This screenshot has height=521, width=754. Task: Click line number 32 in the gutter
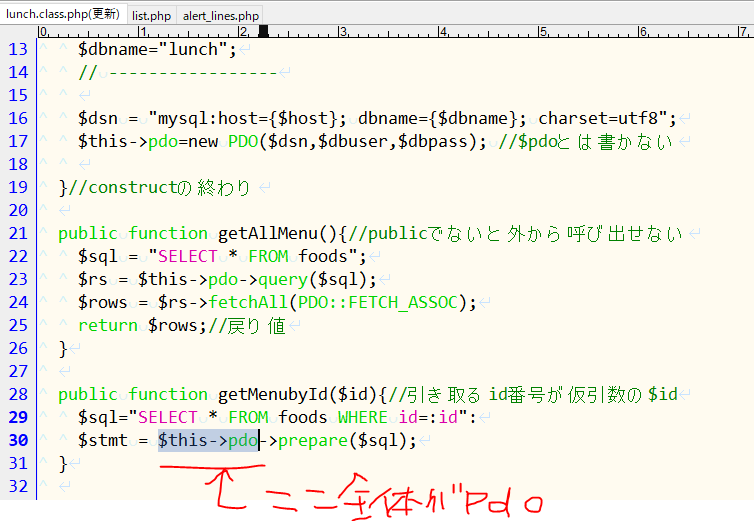click(18, 486)
